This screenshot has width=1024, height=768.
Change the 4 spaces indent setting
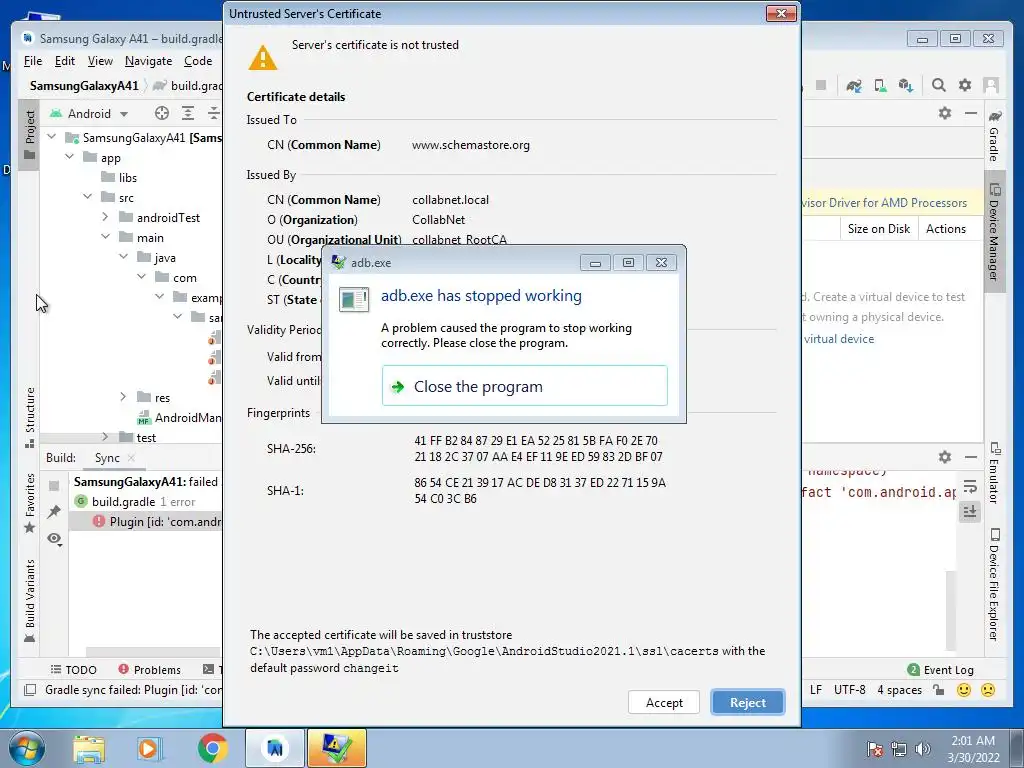tap(899, 690)
